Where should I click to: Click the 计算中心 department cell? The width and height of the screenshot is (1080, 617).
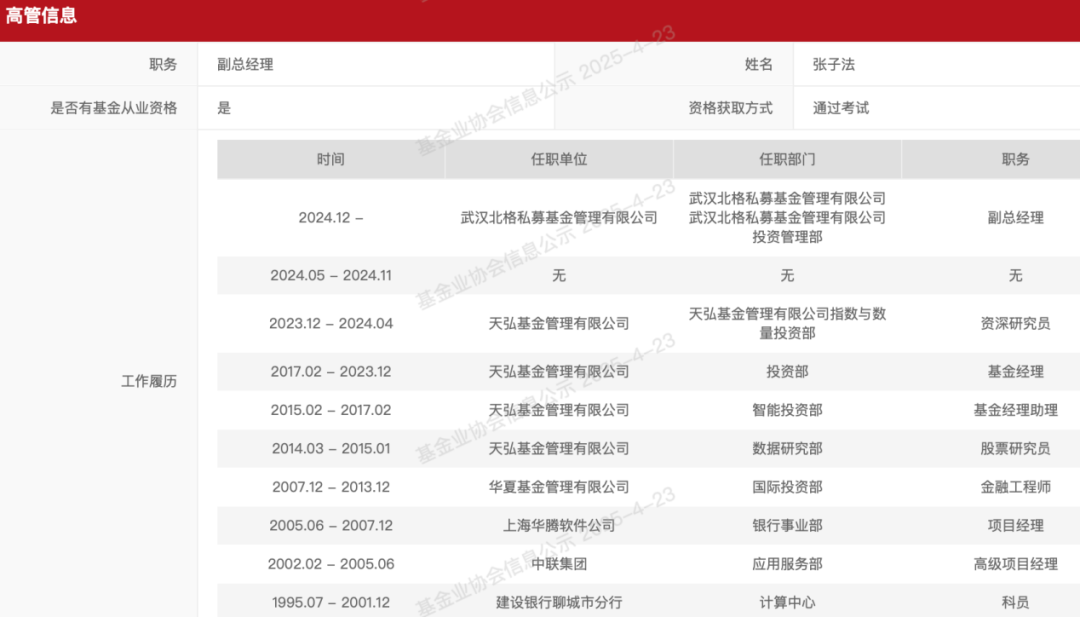(787, 603)
